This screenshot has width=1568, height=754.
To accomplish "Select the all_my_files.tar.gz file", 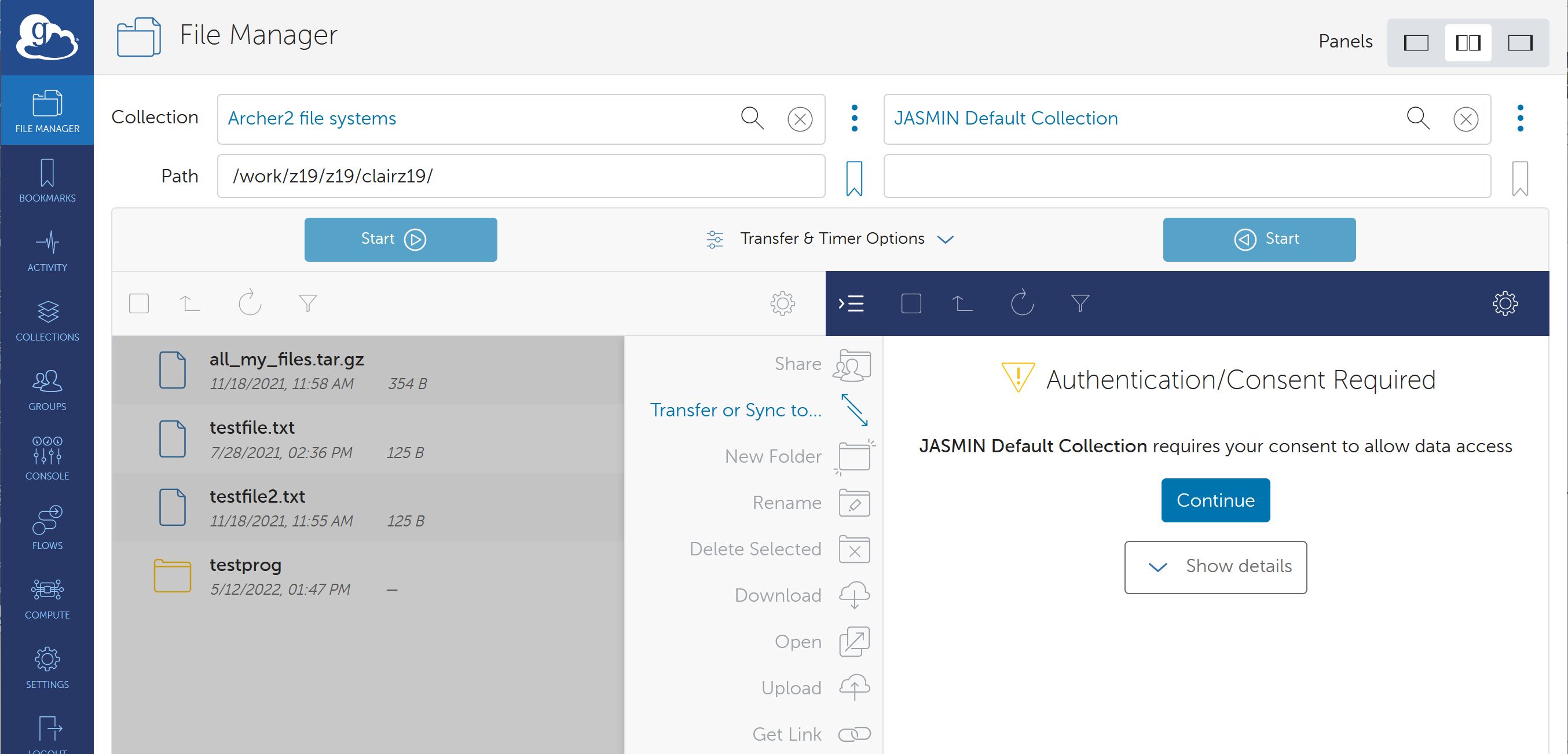I will (368, 370).
